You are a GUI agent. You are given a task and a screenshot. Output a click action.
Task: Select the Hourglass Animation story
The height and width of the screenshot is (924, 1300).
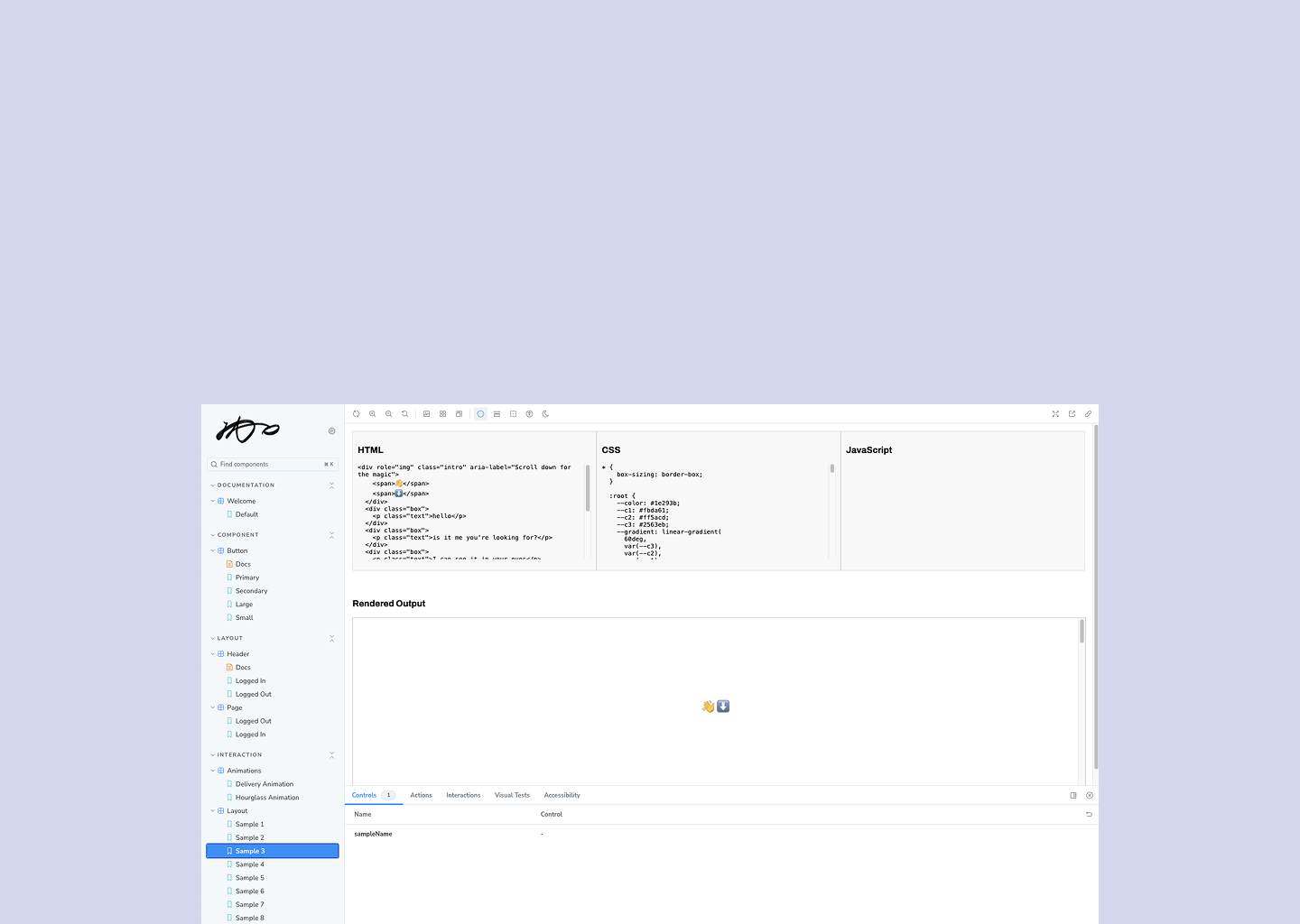click(x=267, y=798)
